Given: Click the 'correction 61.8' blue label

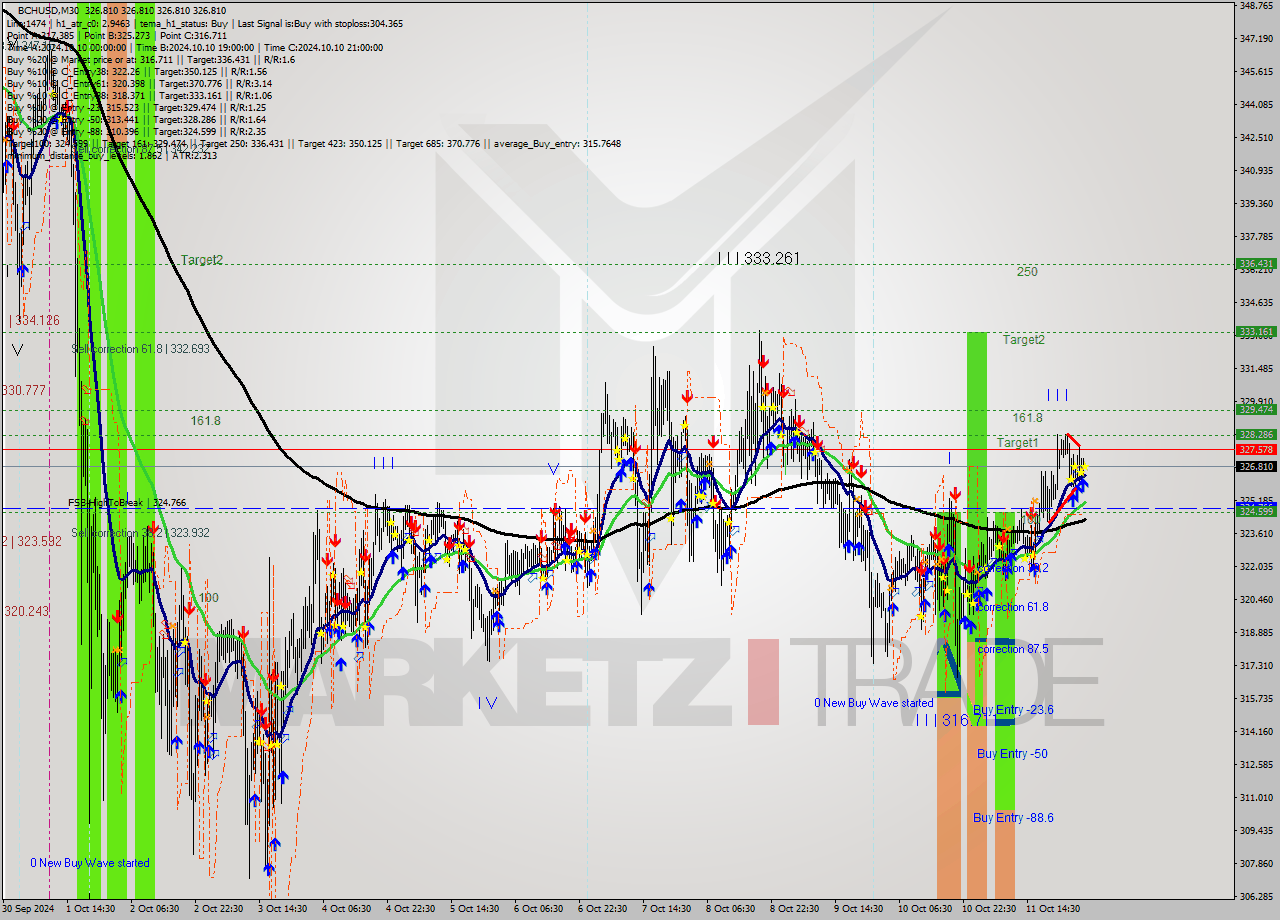Looking at the screenshot, I should [1012, 607].
